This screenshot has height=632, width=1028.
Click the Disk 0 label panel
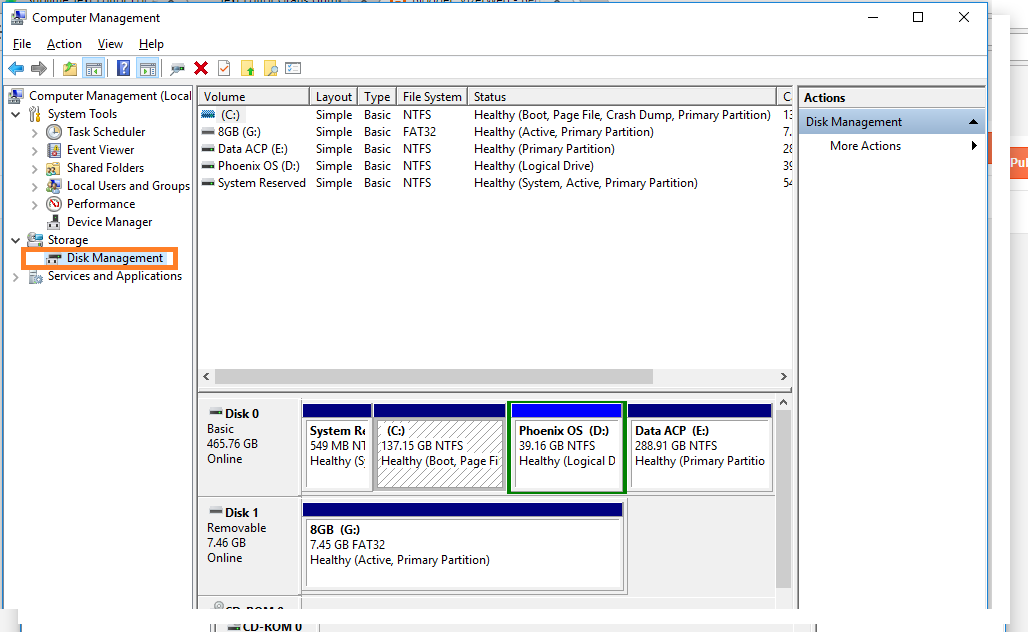[x=249, y=446]
